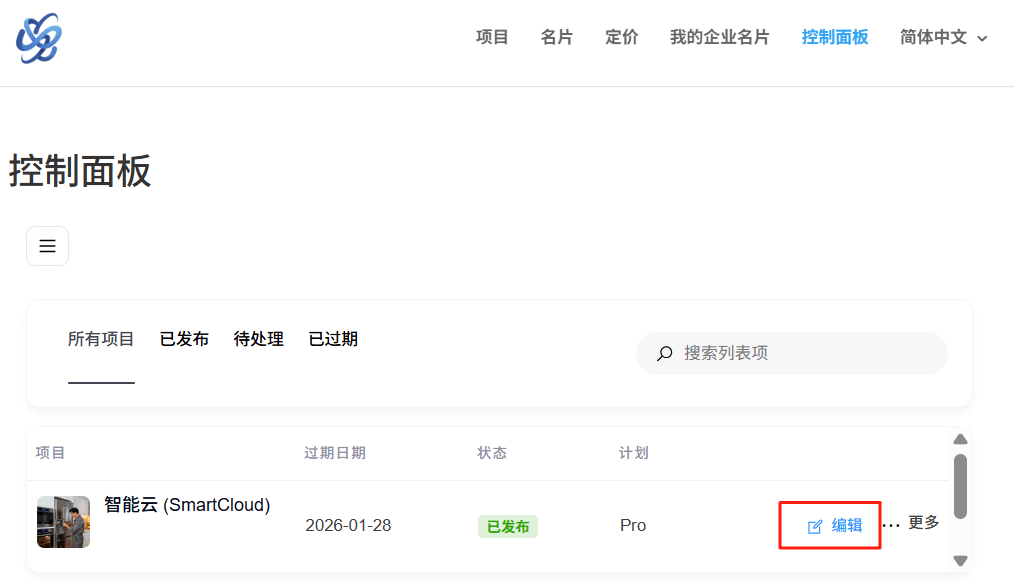The width and height of the screenshot is (1014, 585).
Task: Expand the 简体中文 language dropdown
Action: [943, 38]
